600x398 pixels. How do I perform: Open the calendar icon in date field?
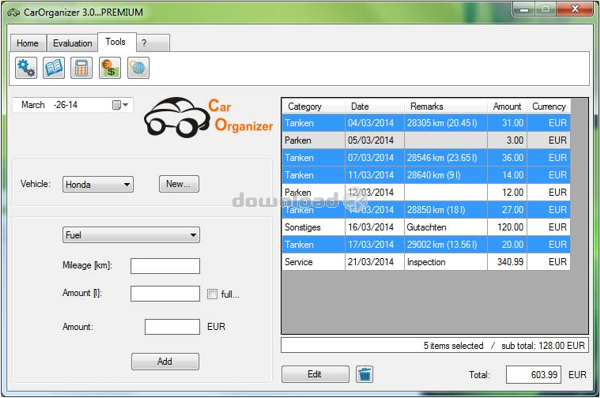pos(116,105)
